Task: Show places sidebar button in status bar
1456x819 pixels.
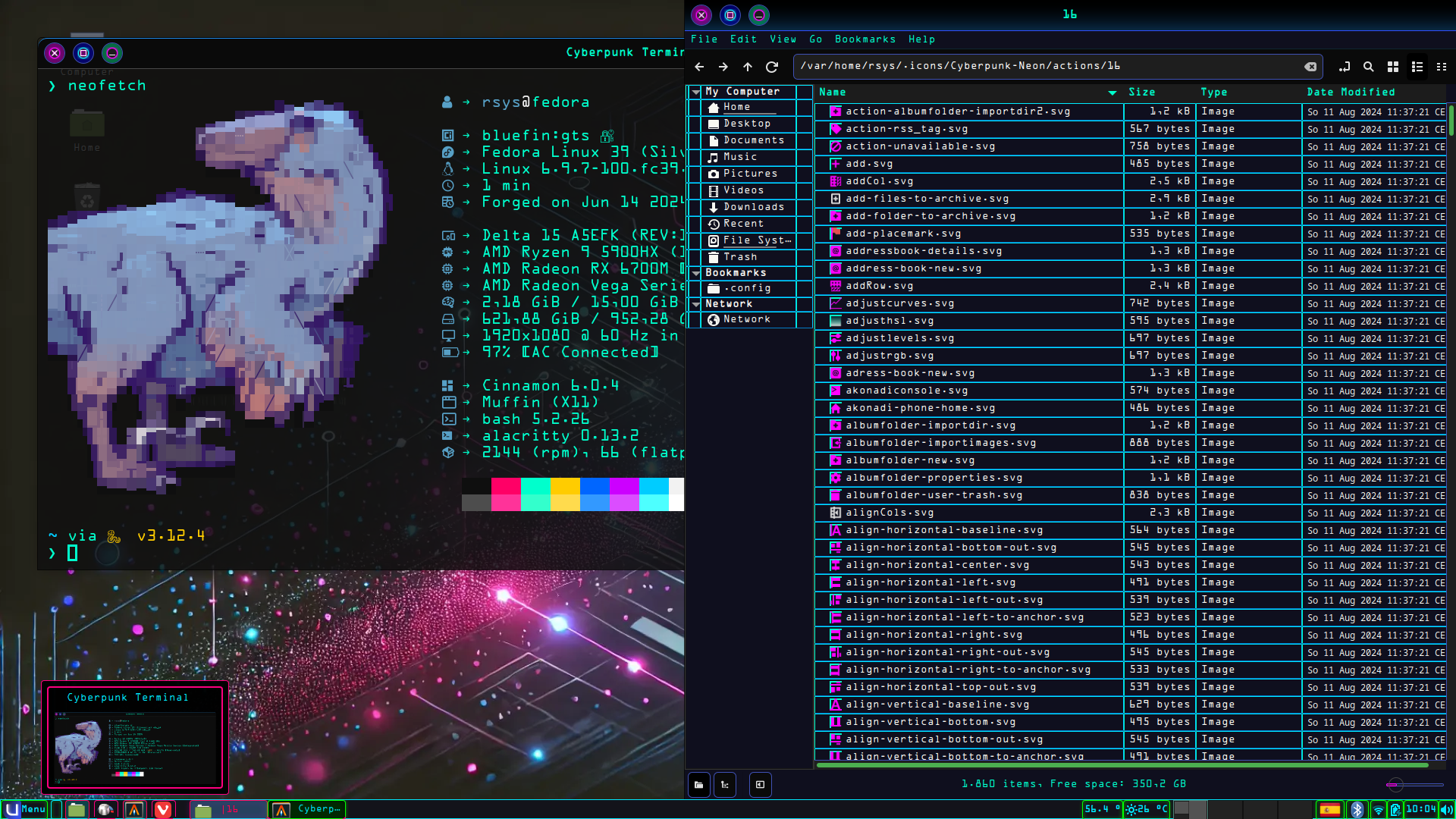Action: tap(699, 785)
